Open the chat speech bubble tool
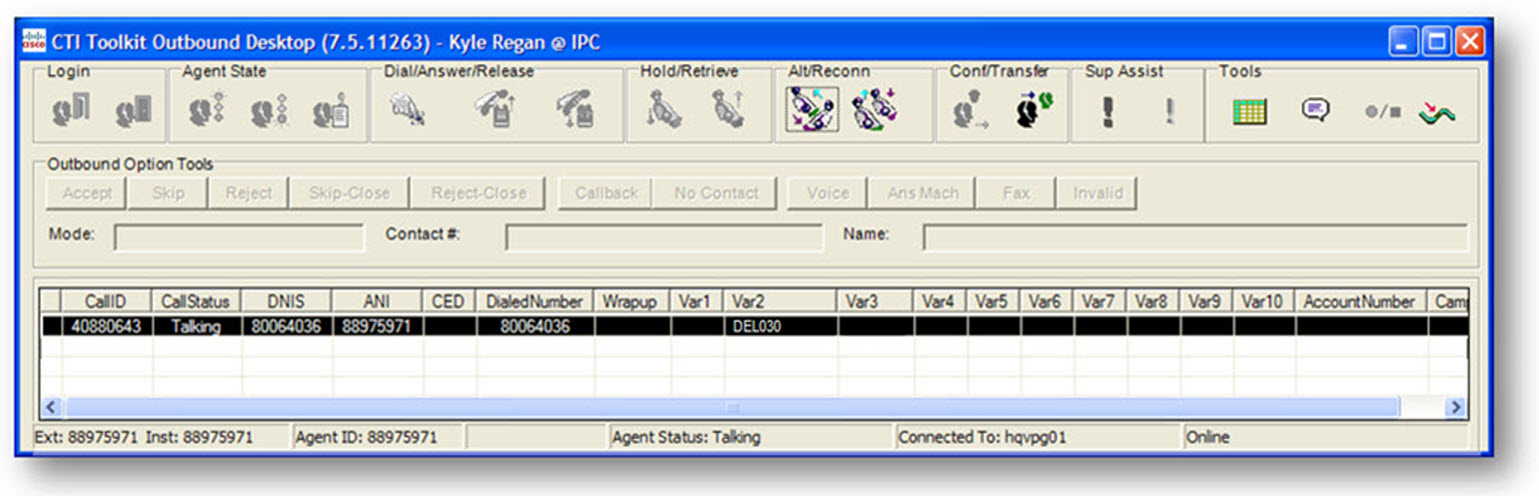The height and width of the screenshot is (496, 1539). point(1314,110)
